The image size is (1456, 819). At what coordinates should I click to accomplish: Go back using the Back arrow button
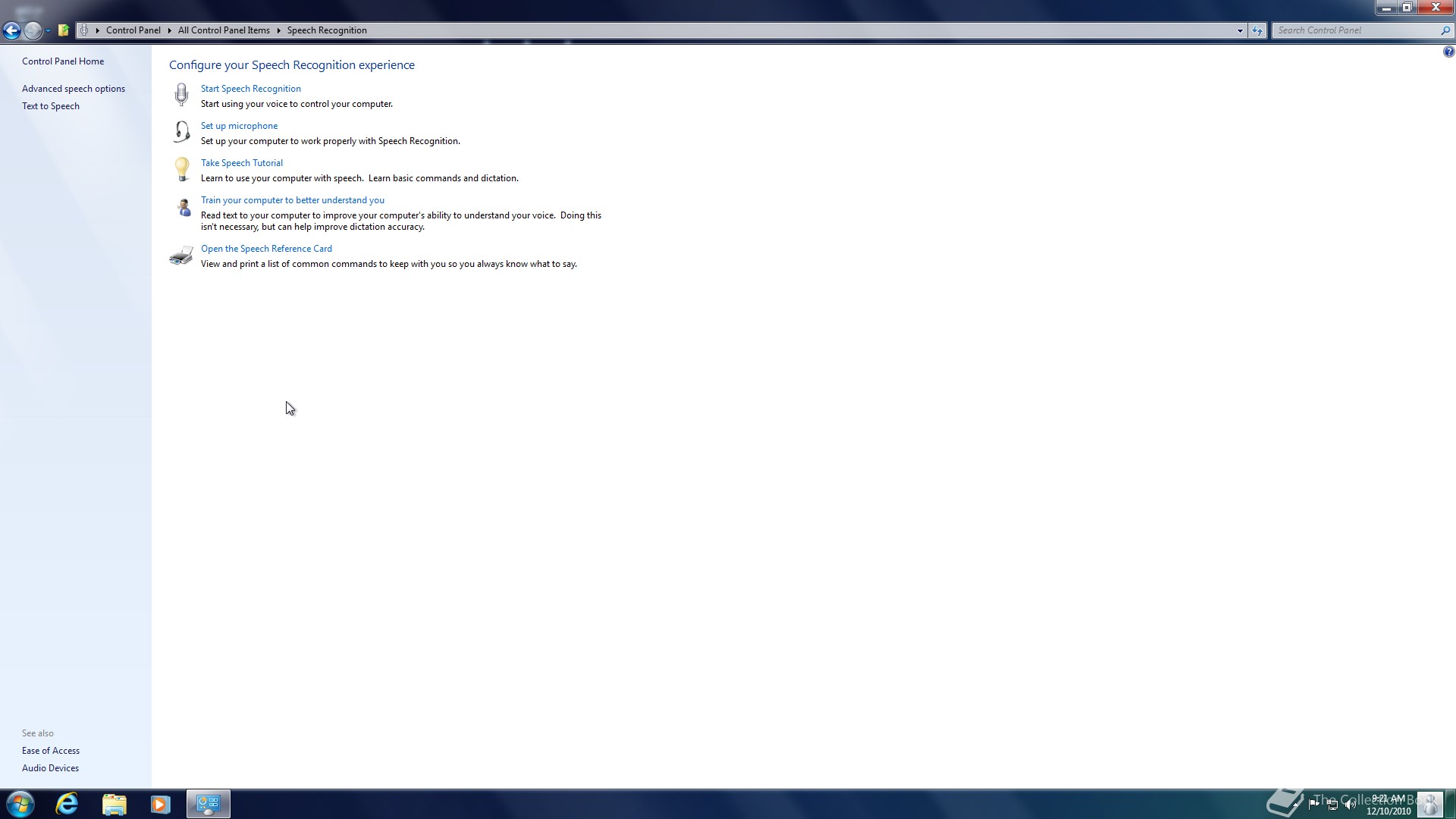[11, 30]
